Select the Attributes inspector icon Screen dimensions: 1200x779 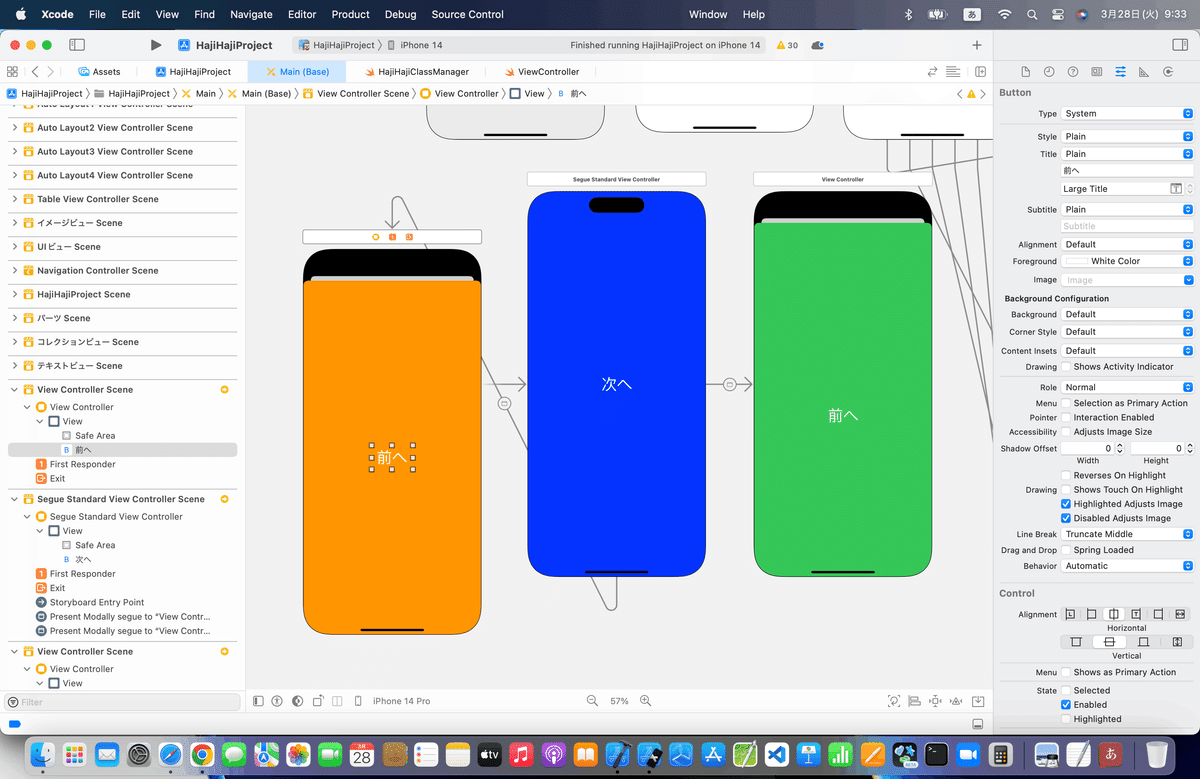click(1120, 72)
